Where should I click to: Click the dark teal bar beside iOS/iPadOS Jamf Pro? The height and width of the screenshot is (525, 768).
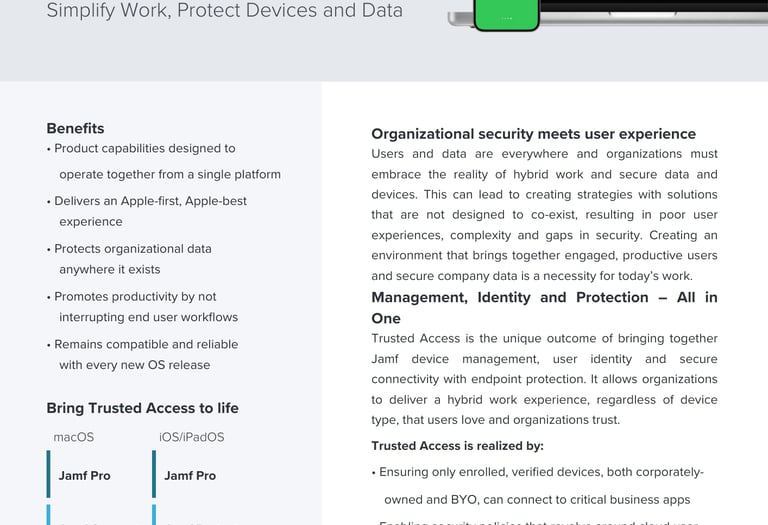(154, 474)
